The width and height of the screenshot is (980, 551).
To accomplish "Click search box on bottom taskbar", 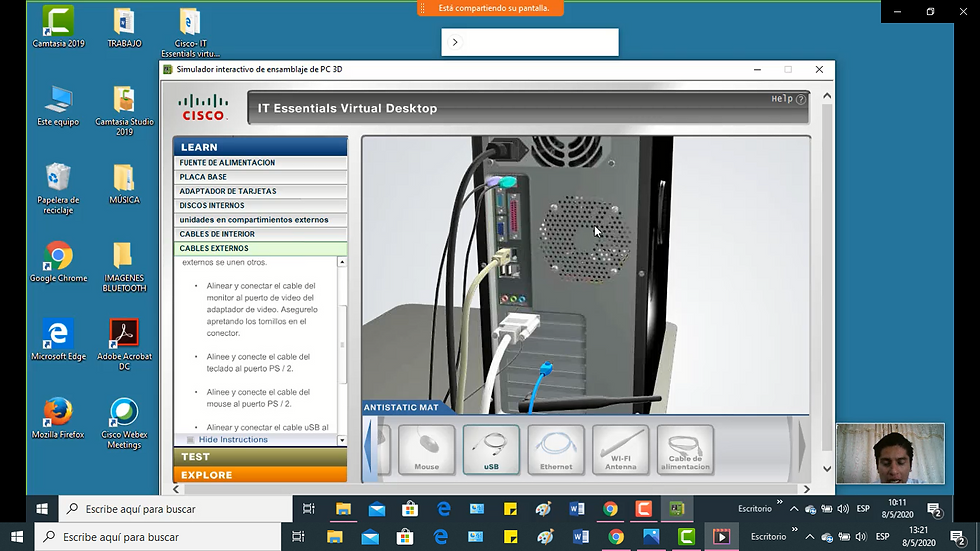I will [x=158, y=537].
